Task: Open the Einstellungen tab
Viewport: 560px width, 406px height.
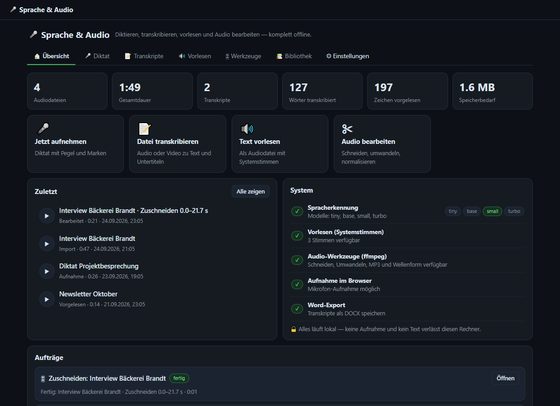Action: point(348,56)
